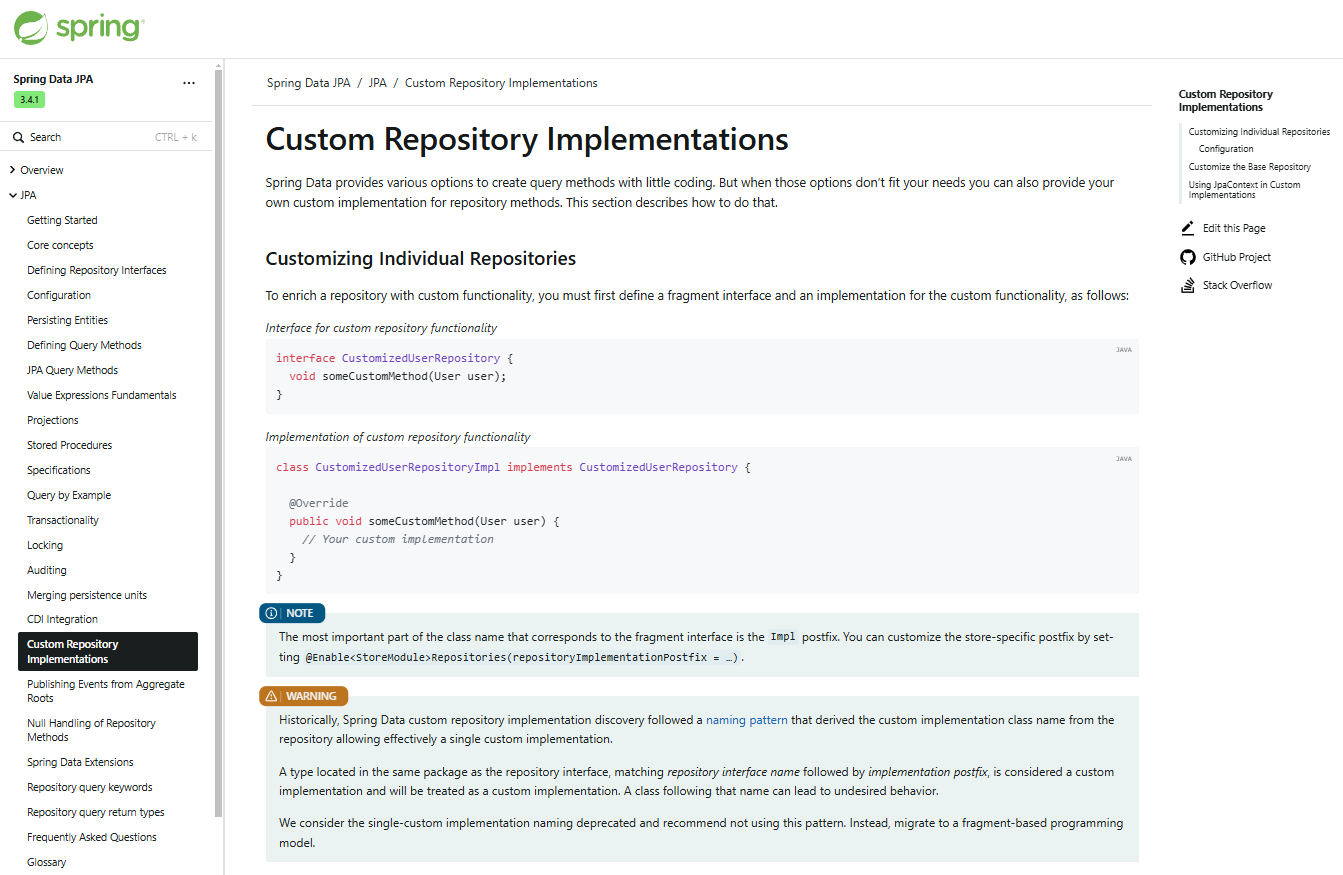Jump to Customize the Base Repository
1343x875 pixels.
pyautogui.click(x=1250, y=167)
